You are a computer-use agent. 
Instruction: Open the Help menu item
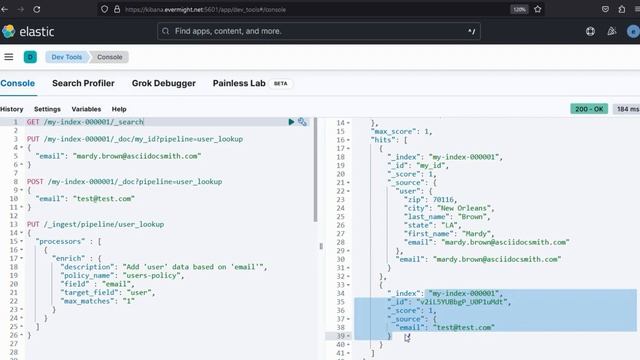[x=119, y=109]
